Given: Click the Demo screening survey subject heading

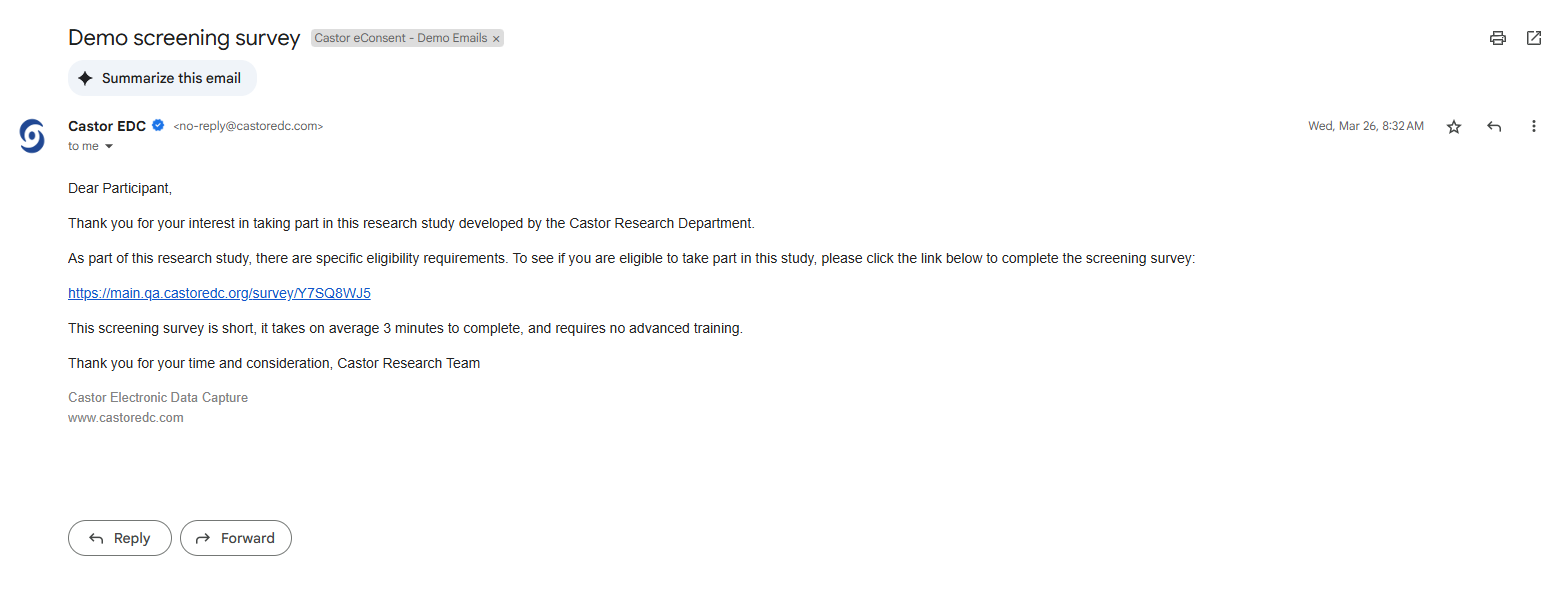Looking at the screenshot, I should pyautogui.click(x=184, y=38).
